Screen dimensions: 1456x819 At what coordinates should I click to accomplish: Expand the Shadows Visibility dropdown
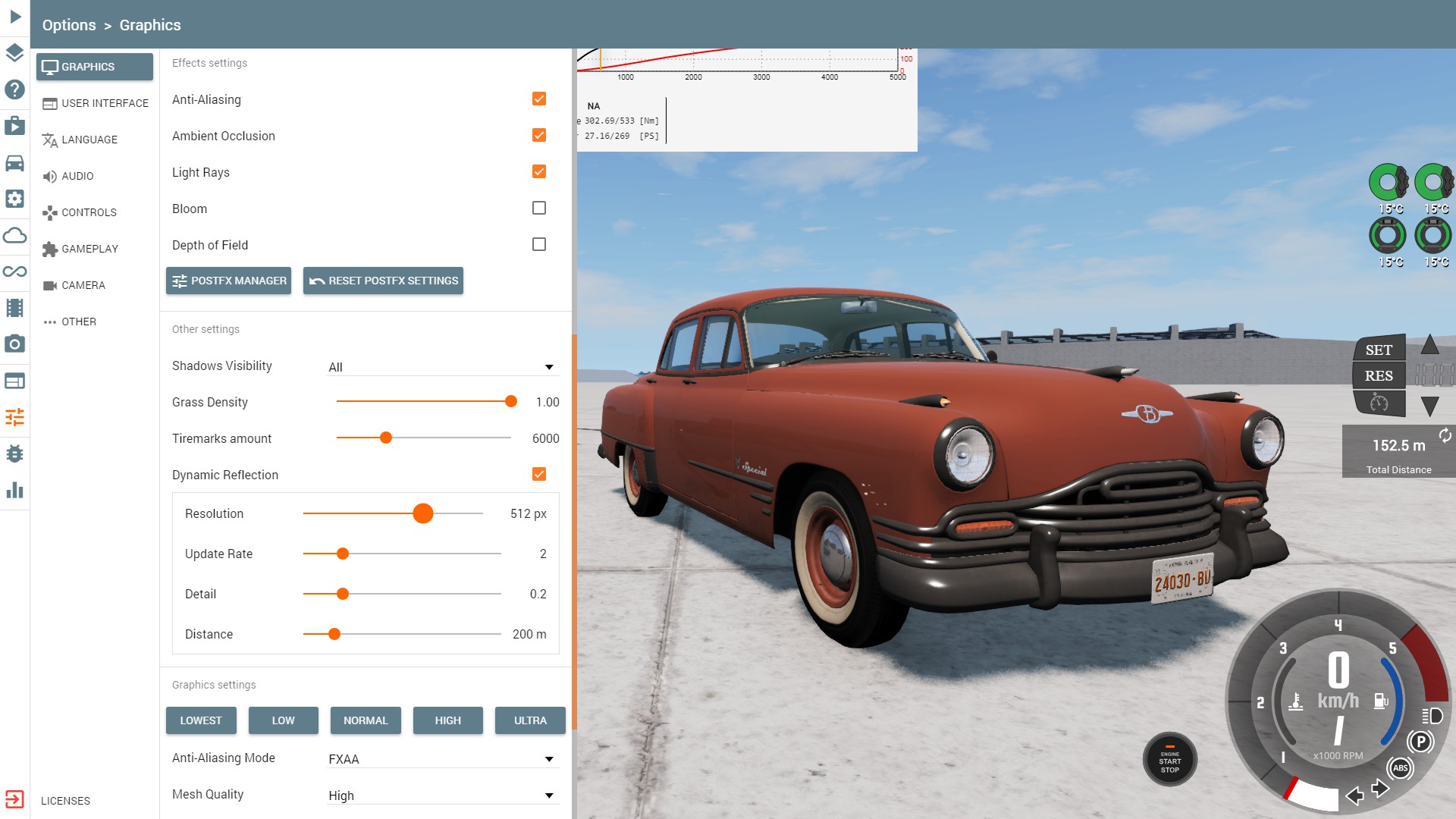pyautogui.click(x=443, y=367)
